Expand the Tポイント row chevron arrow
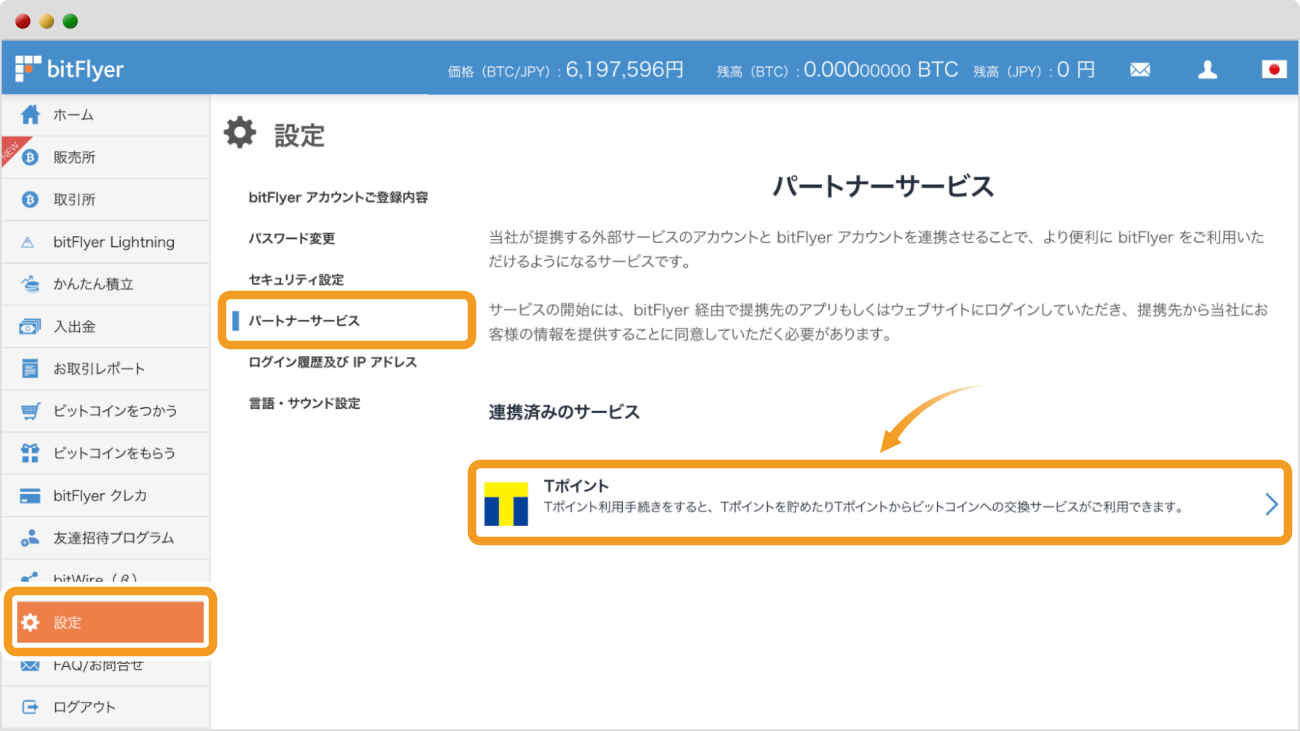 pos(1271,504)
